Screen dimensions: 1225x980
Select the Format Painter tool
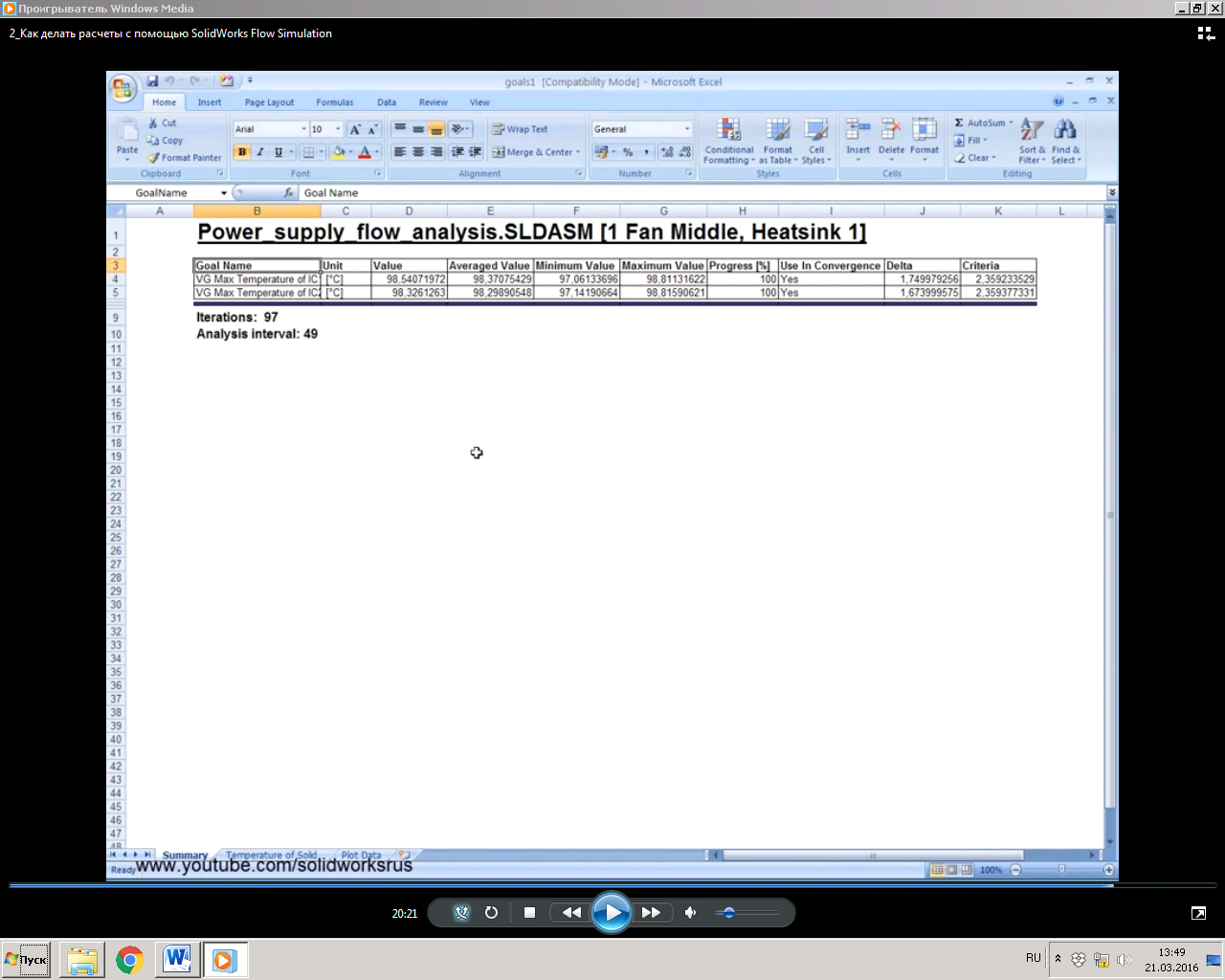(x=184, y=158)
